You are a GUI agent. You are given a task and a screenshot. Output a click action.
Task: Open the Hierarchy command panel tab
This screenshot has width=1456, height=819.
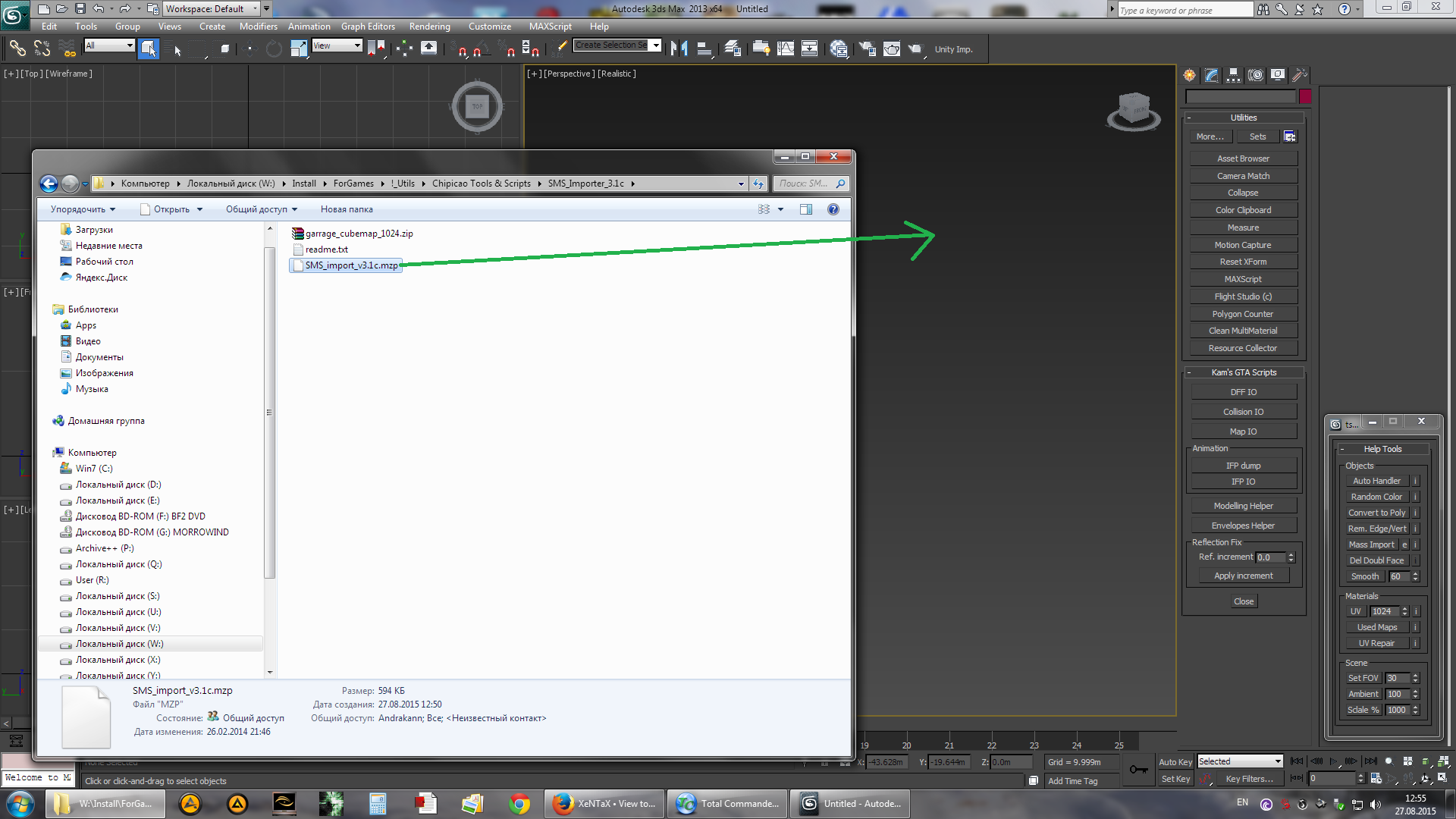1234,75
